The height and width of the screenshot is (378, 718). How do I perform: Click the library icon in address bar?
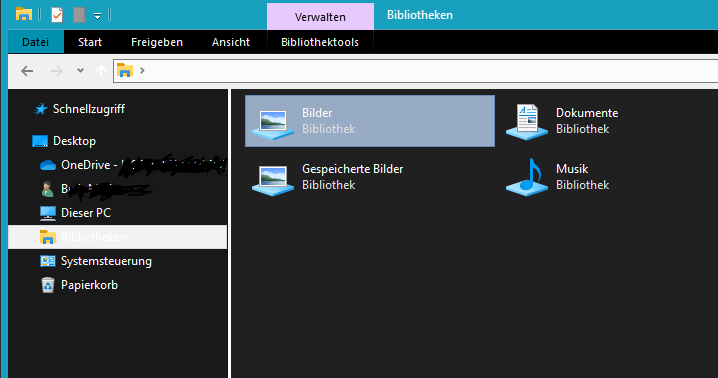pyautogui.click(x=125, y=70)
